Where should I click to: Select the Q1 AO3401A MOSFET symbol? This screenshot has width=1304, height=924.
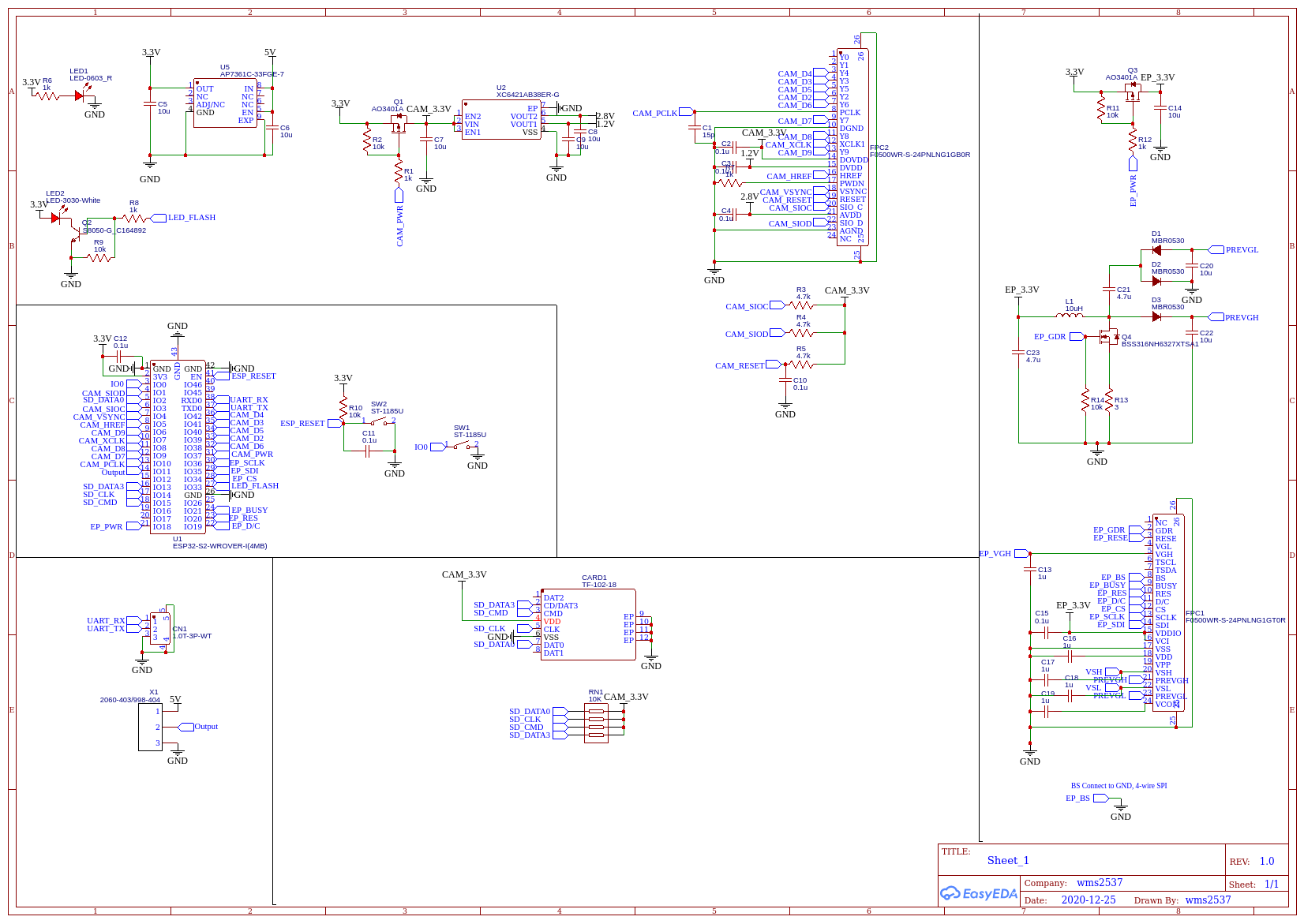399,123
